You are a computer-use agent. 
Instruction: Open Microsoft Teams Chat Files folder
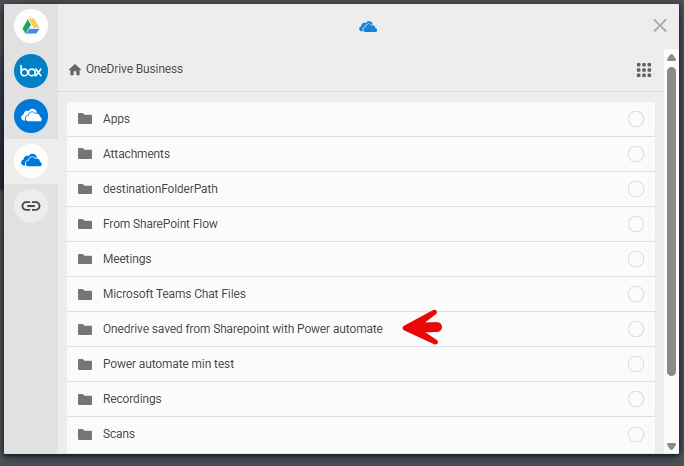(x=174, y=294)
